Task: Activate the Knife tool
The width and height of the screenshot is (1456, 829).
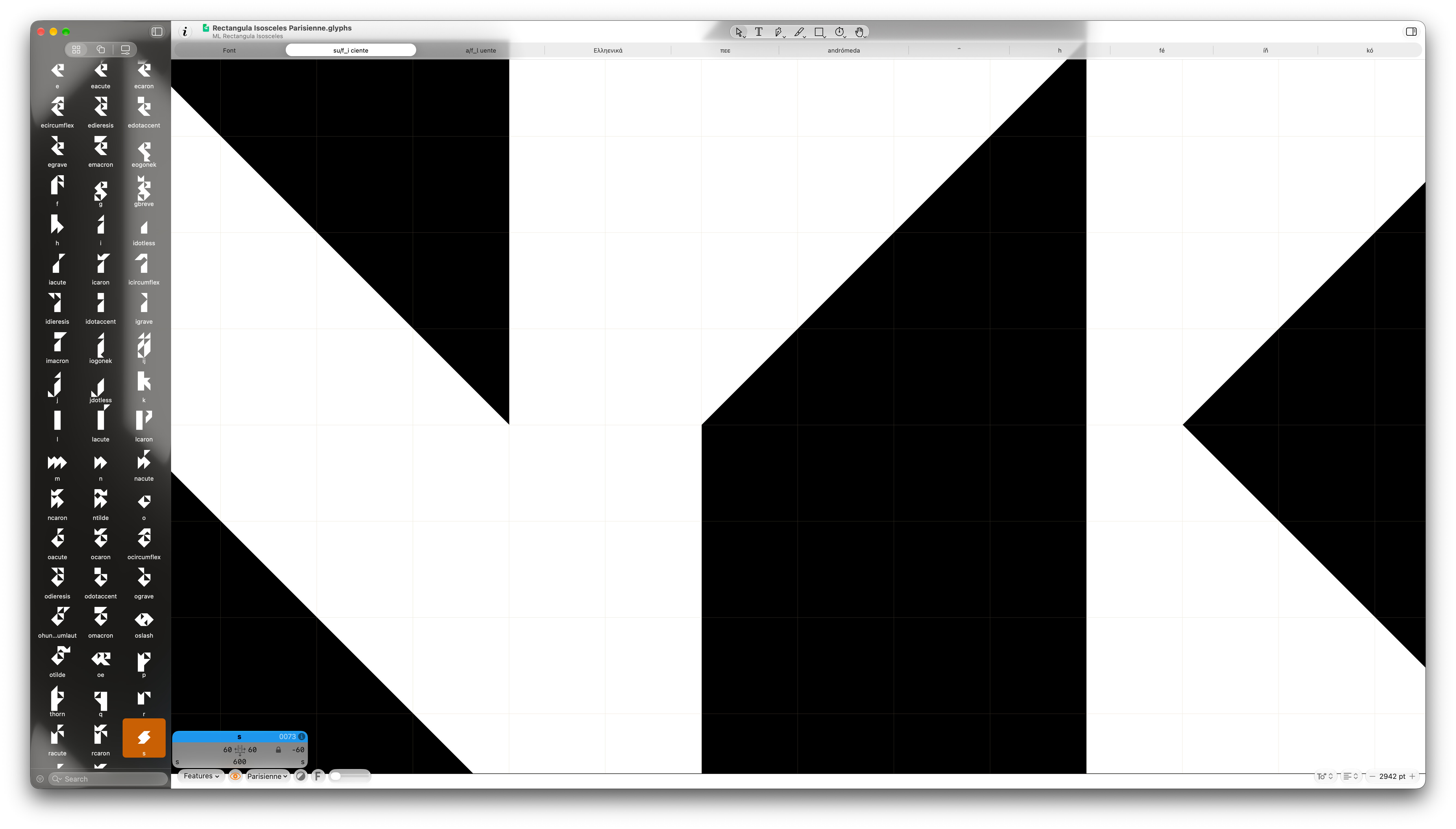Action: [799, 32]
